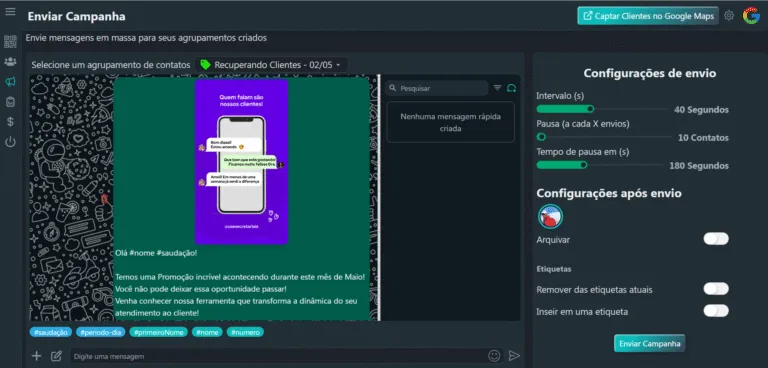The width and height of the screenshot is (768, 368).
Task: Open the hamburger menu icon
Action: coord(10,12)
